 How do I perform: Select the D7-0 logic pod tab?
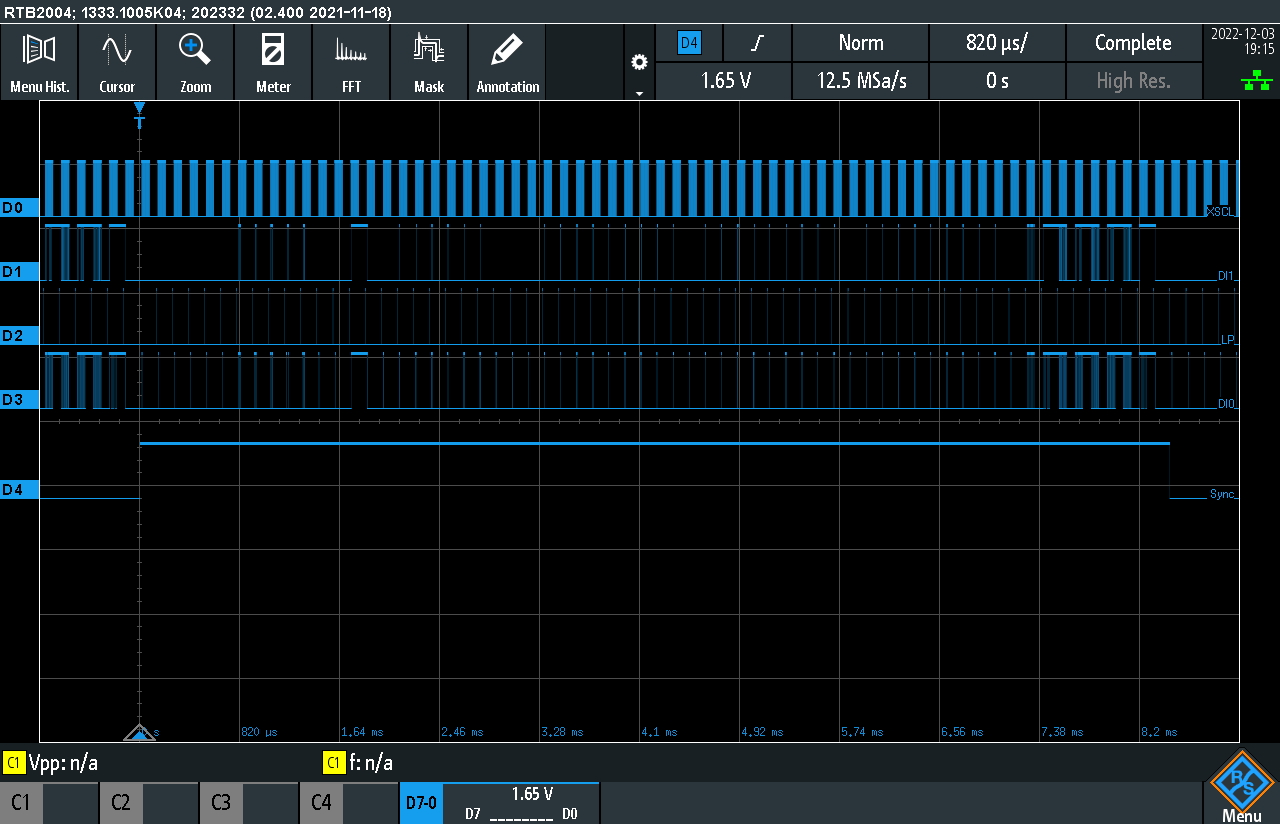pyautogui.click(x=421, y=803)
